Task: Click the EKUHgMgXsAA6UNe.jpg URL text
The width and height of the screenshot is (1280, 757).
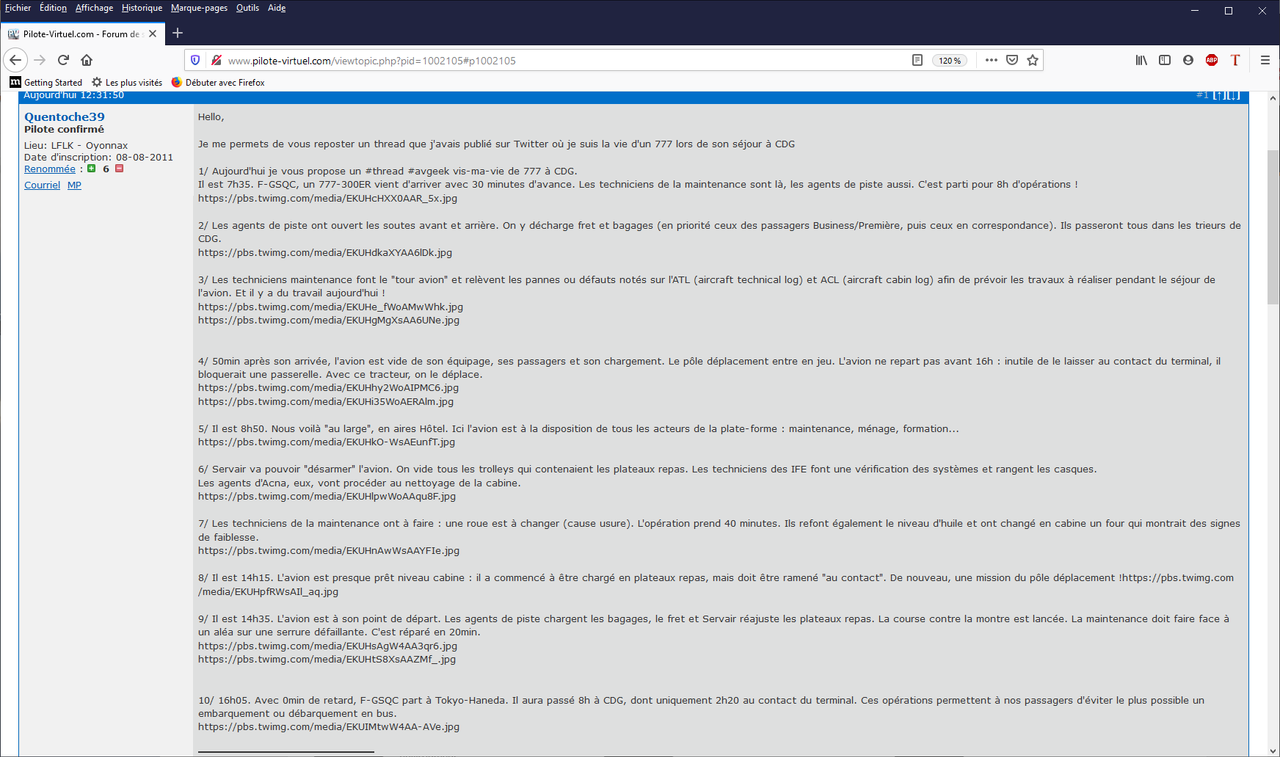Action: [329, 321]
